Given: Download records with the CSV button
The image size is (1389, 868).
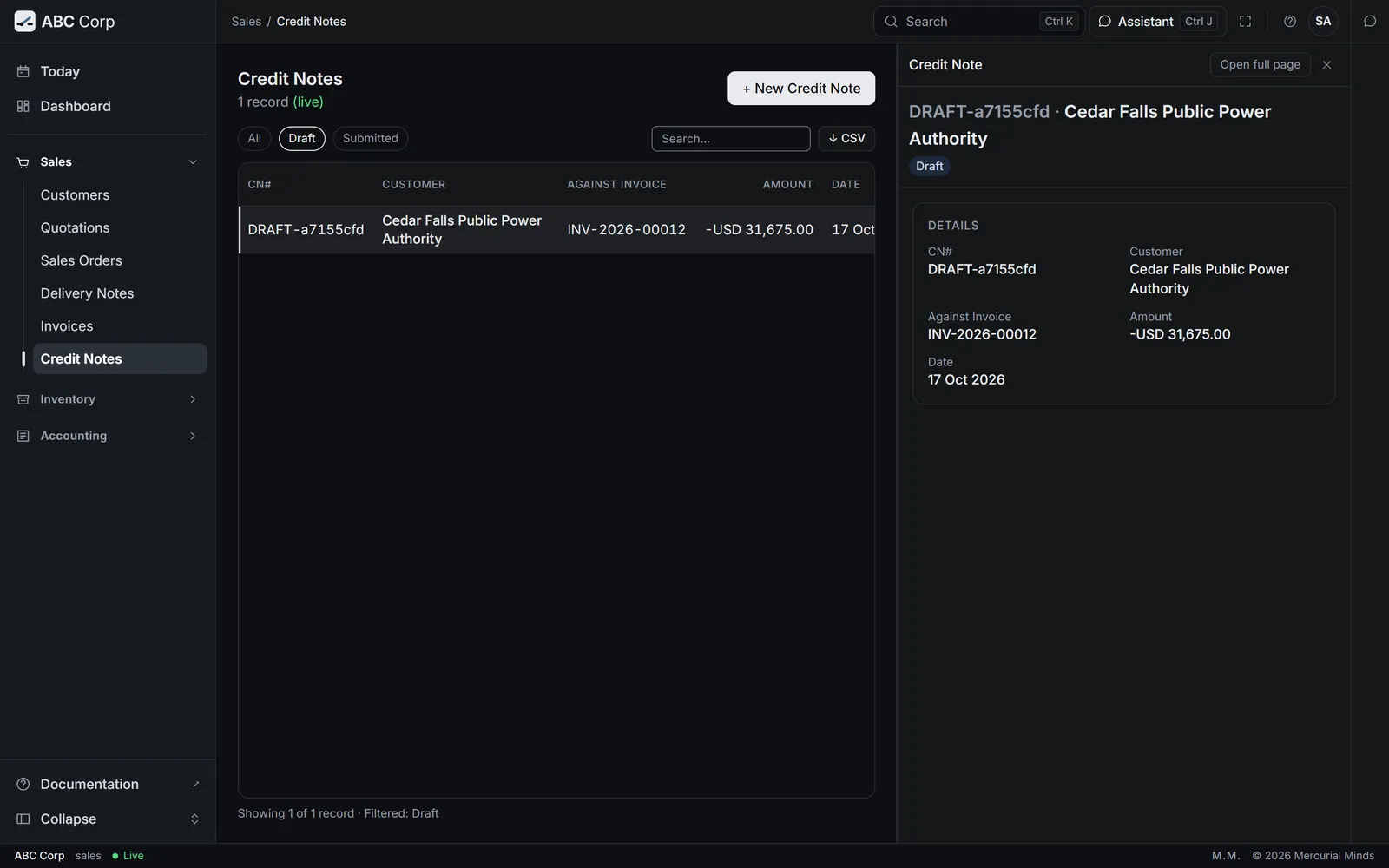Looking at the screenshot, I should (846, 139).
